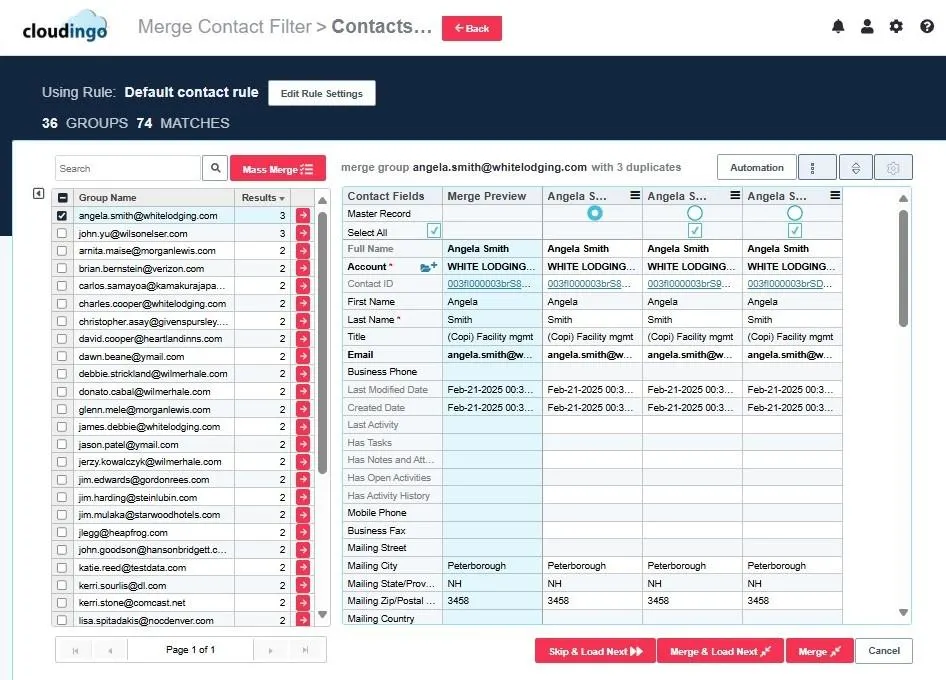
Task: Open john.yu@wilsonelser.com group via red arrow
Action: point(303,233)
